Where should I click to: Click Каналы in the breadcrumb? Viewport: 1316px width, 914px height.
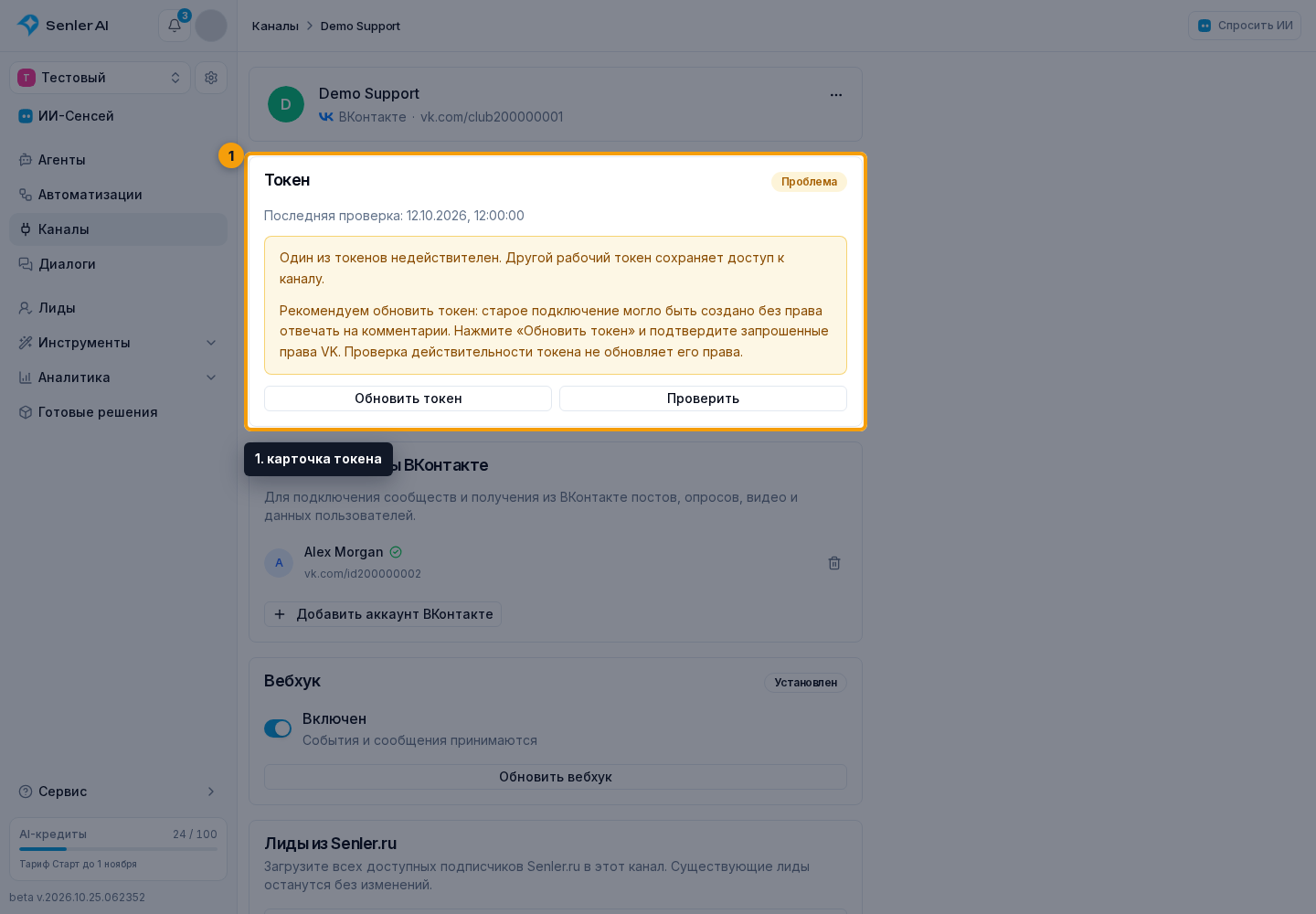[275, 26]
